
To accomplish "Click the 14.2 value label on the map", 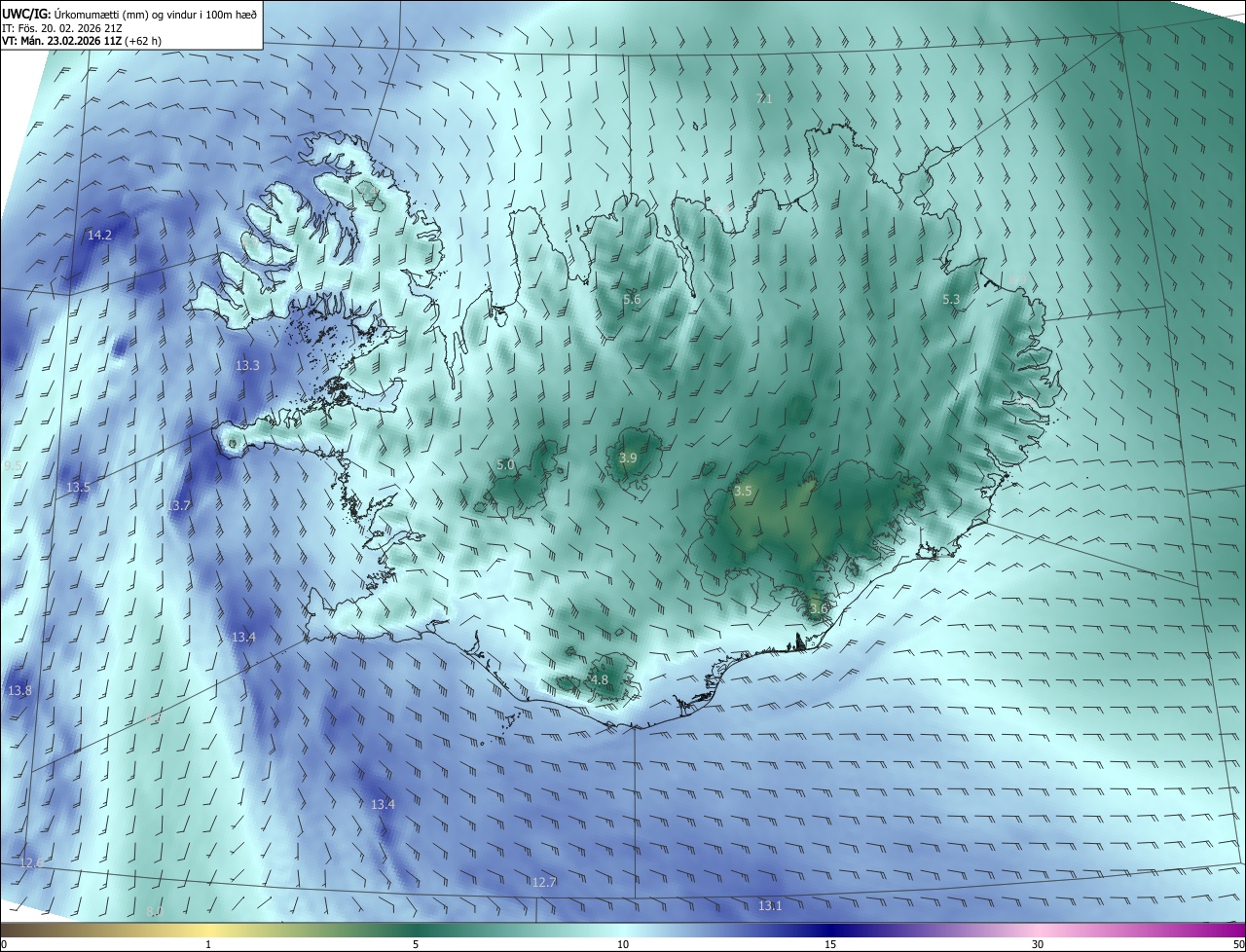I will point(99,236).
